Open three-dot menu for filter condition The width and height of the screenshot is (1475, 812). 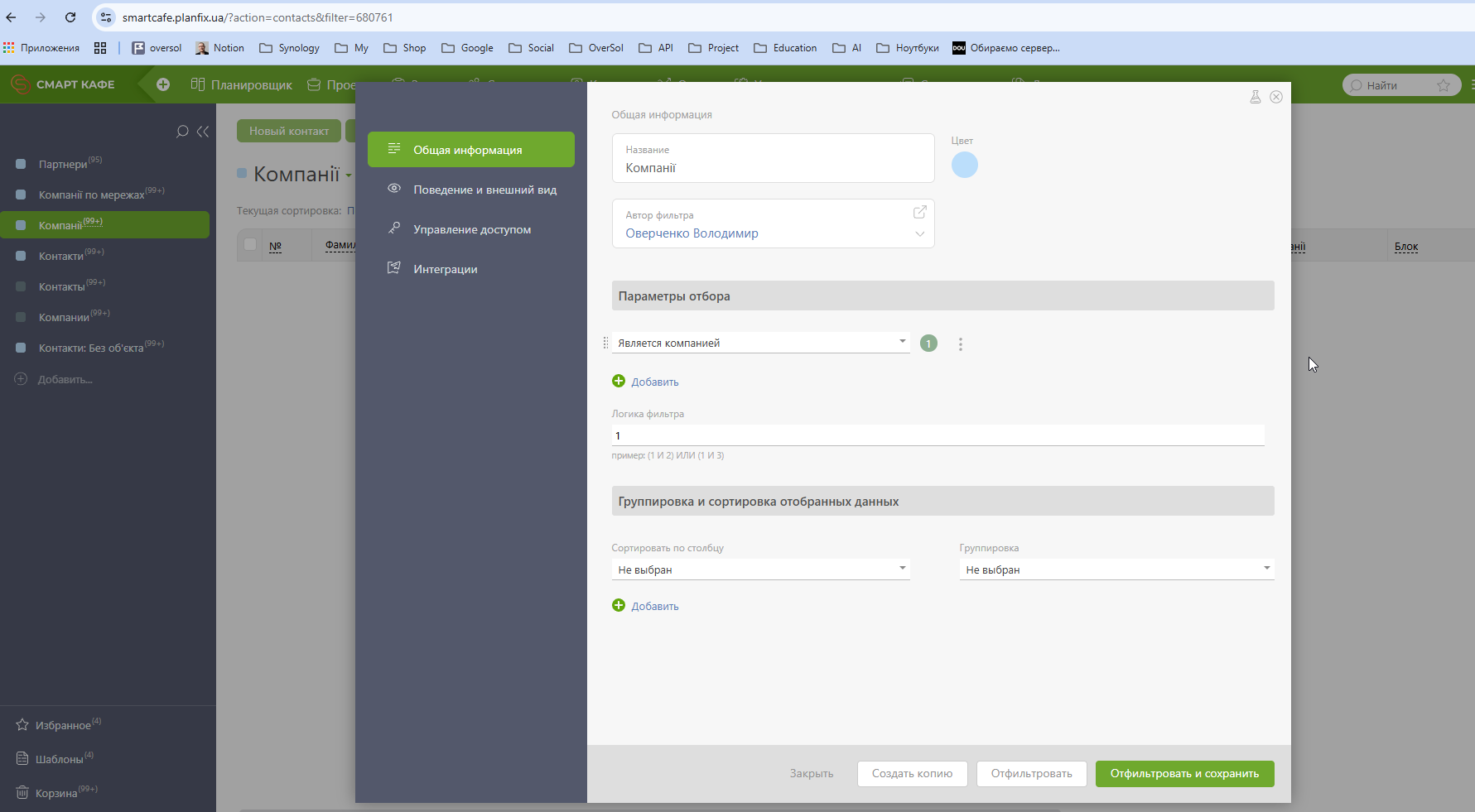[x=961, y=344]
